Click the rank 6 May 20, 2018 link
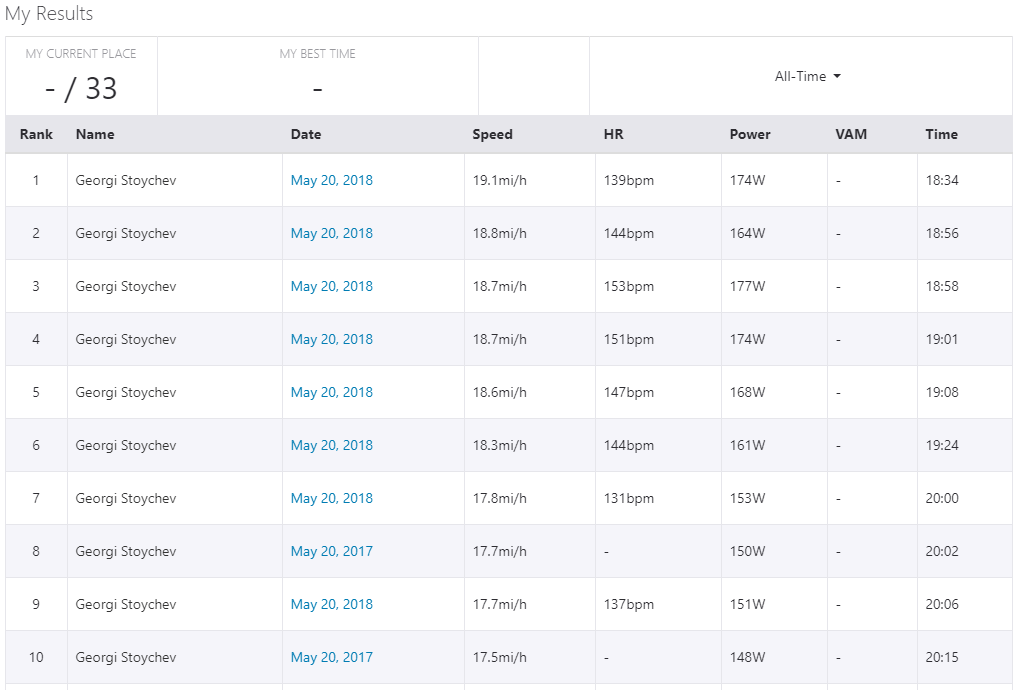 coord(331,446)
